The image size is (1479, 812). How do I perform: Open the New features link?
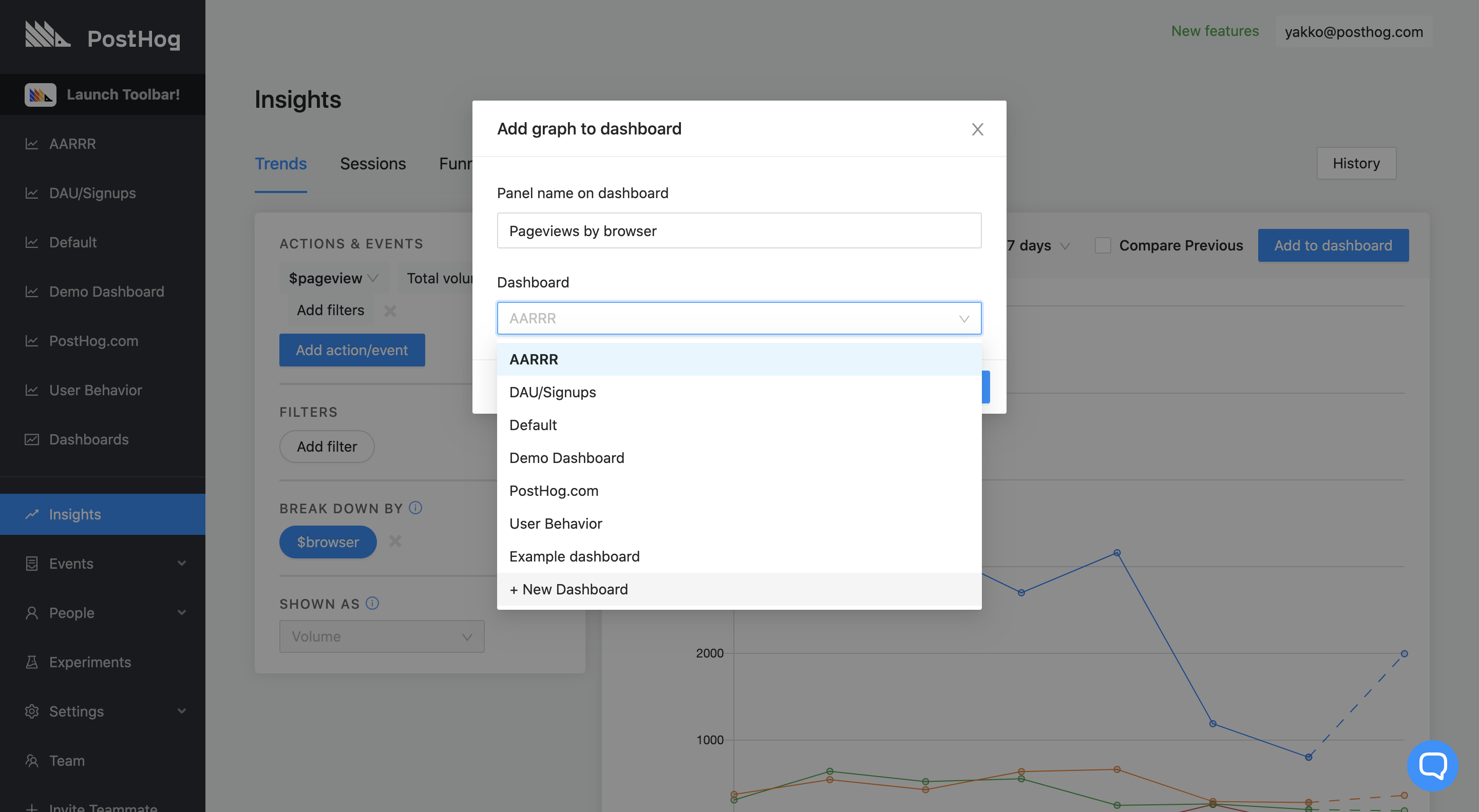coord(1215,31)
